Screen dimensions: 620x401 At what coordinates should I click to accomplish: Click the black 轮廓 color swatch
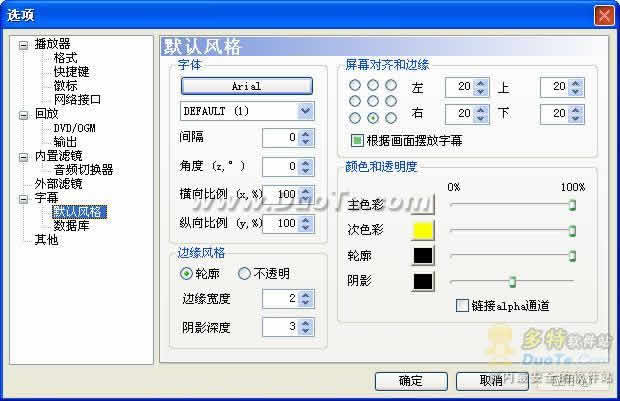(x=423, y=256)
